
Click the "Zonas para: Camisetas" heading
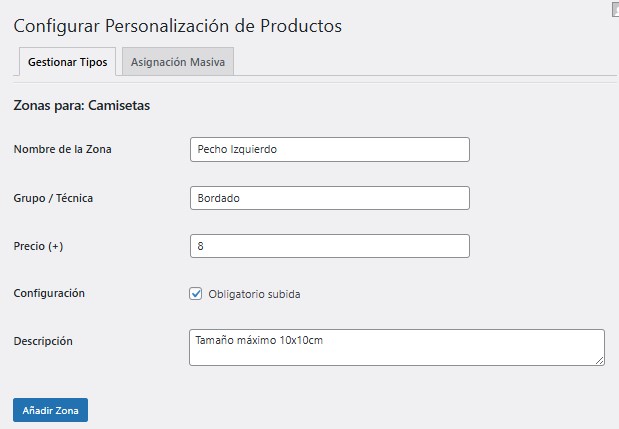click(x=82, y=105)
